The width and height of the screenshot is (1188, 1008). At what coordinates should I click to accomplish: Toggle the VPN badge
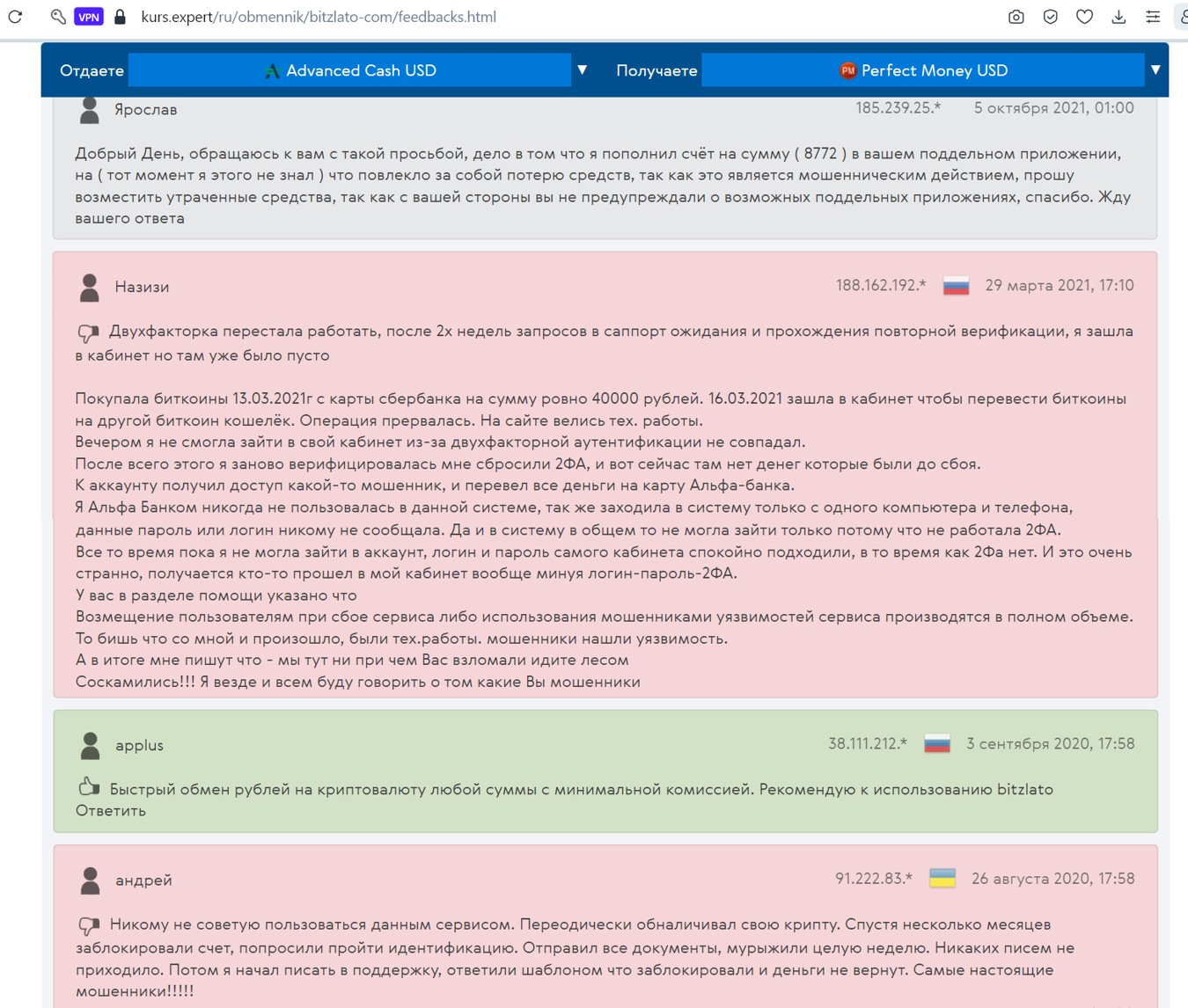coord(89,17)
